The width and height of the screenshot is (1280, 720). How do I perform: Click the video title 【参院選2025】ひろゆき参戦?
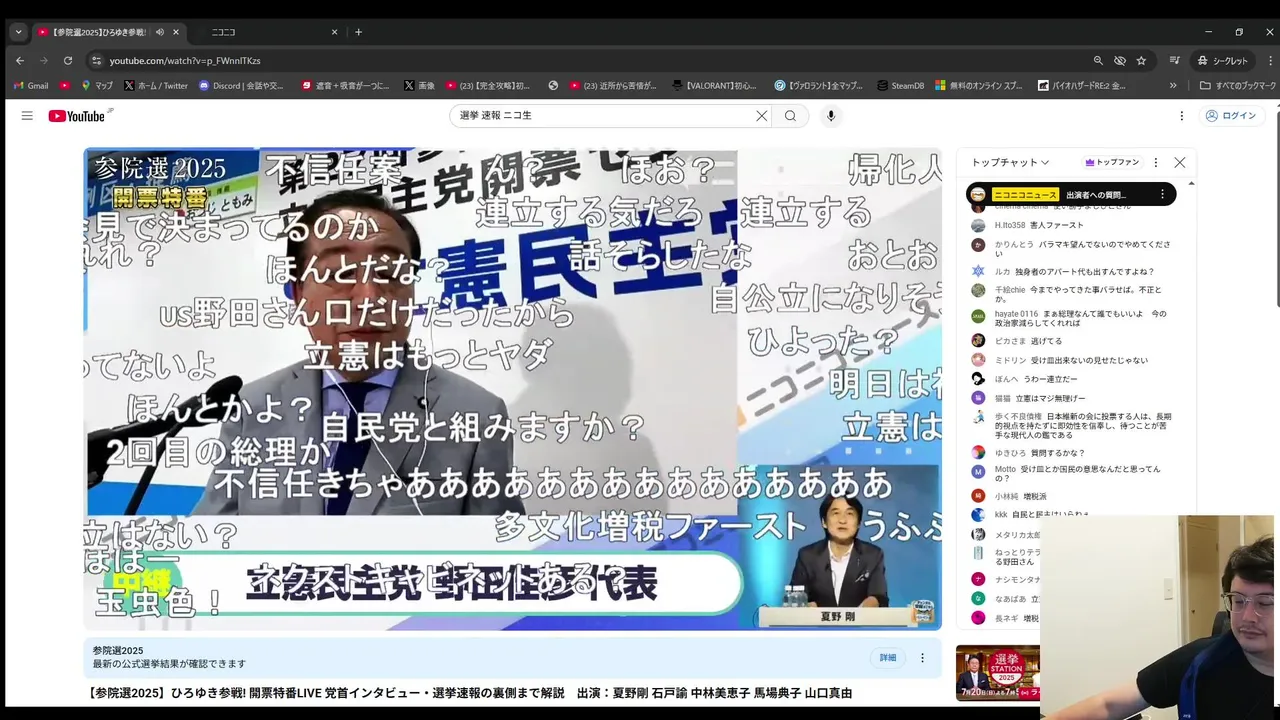(x=469, y=693)
